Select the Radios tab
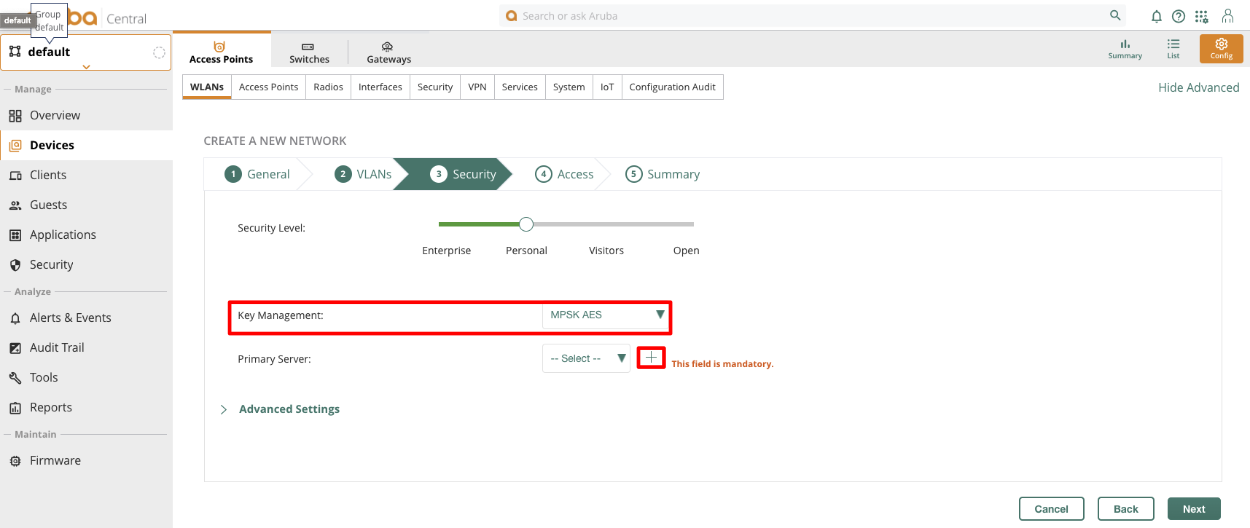 pos(328,87)
